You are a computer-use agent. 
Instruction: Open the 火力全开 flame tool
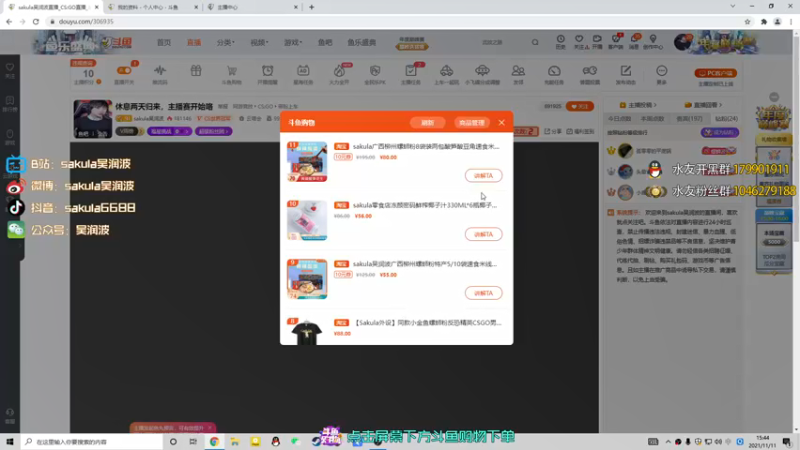tap(339, 73)
